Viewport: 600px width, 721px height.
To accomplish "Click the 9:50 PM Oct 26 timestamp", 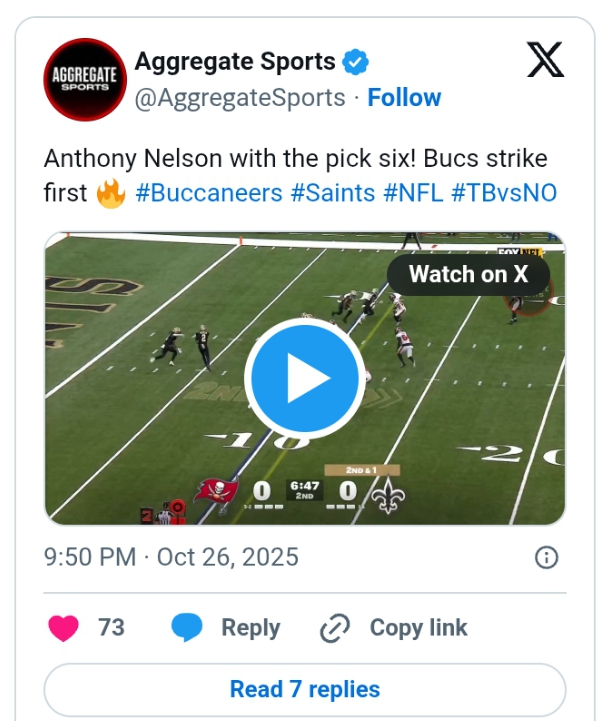I will [171, 557].
